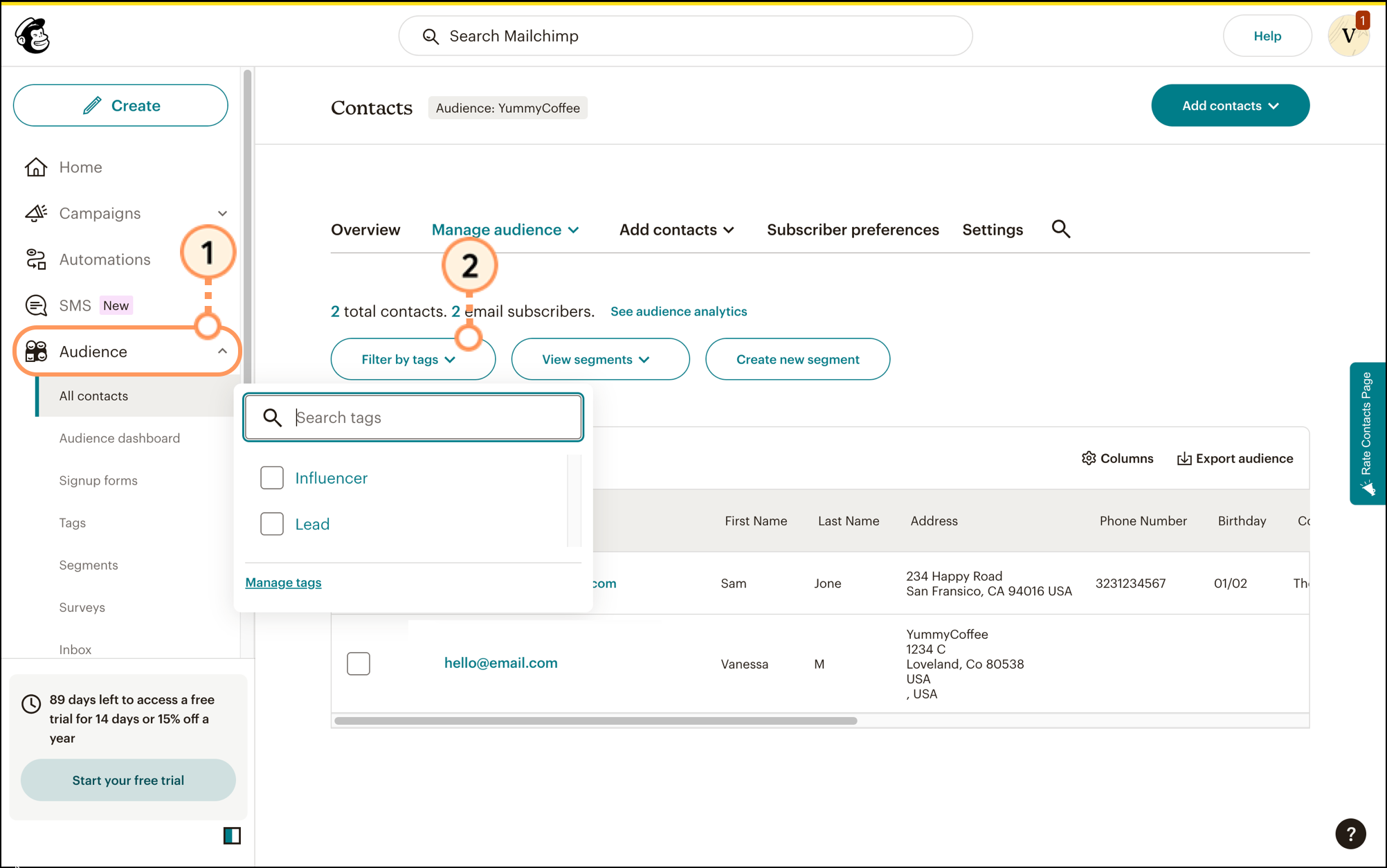This screenshot has width=1387, height=868.
Task: Click the Mailchimp Freddie logo
Action: tap(33, 35)
